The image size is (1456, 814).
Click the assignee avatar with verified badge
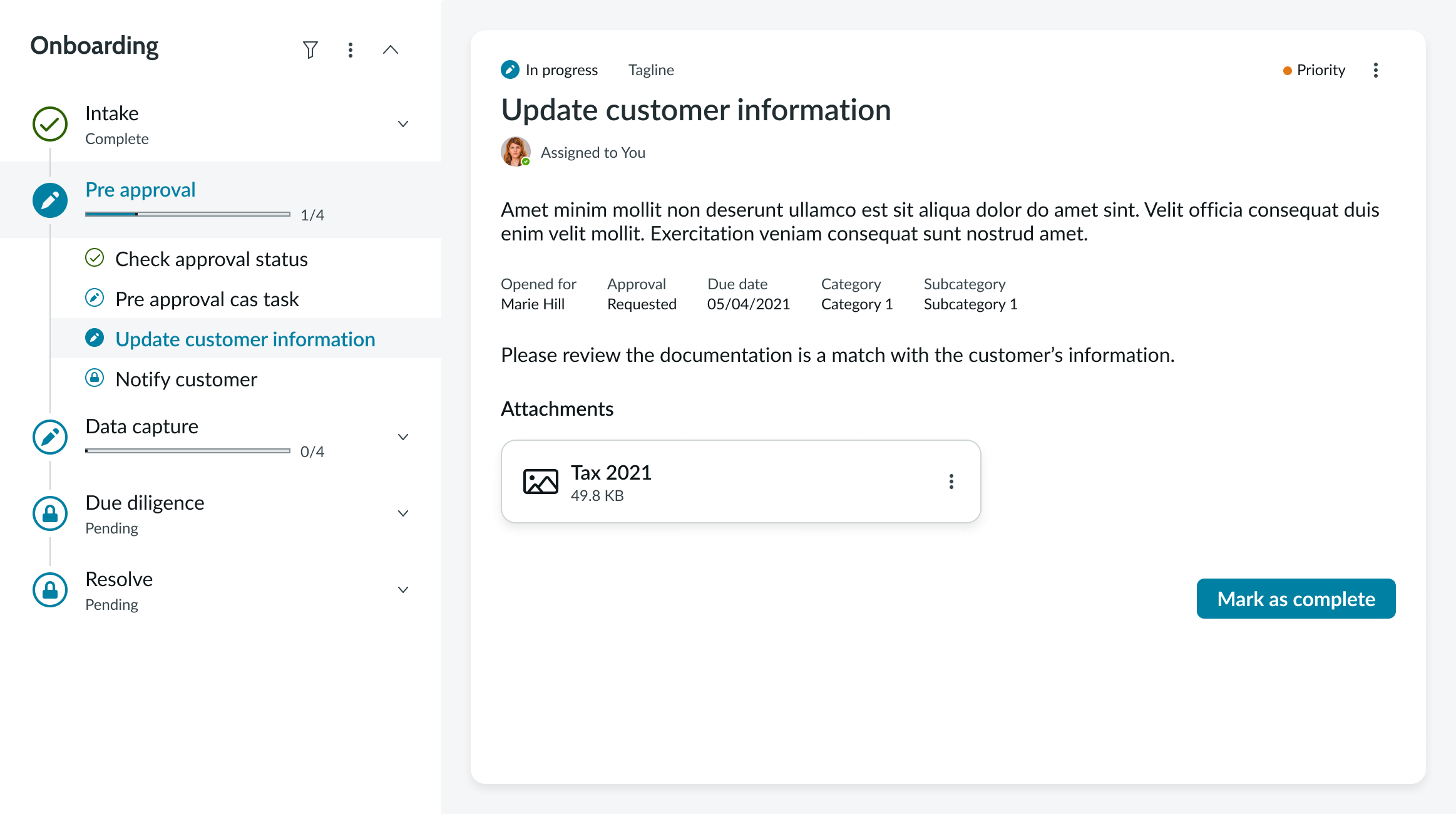coord(516,152)
